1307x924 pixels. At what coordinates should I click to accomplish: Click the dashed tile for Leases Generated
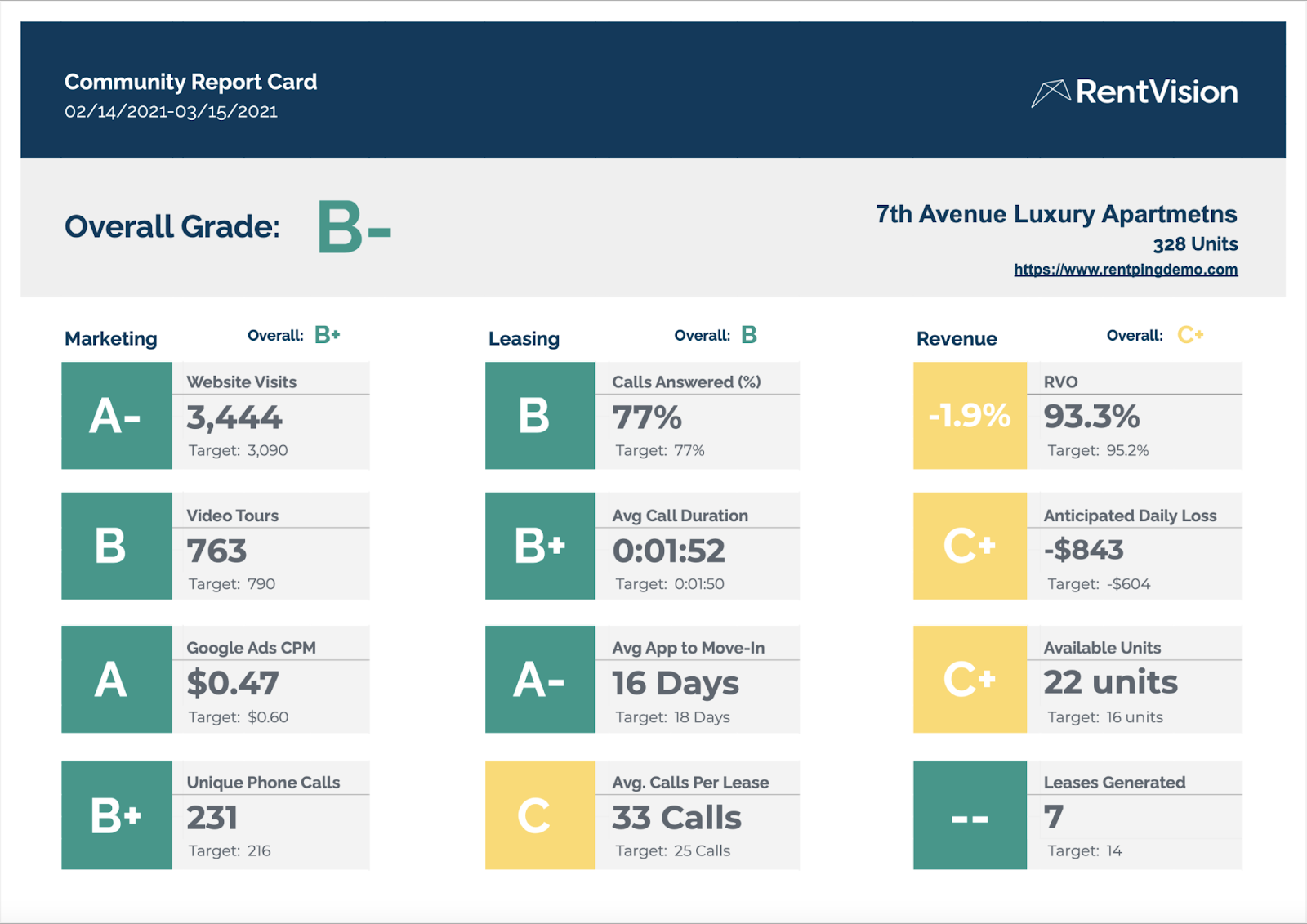(x=970, y=815)
